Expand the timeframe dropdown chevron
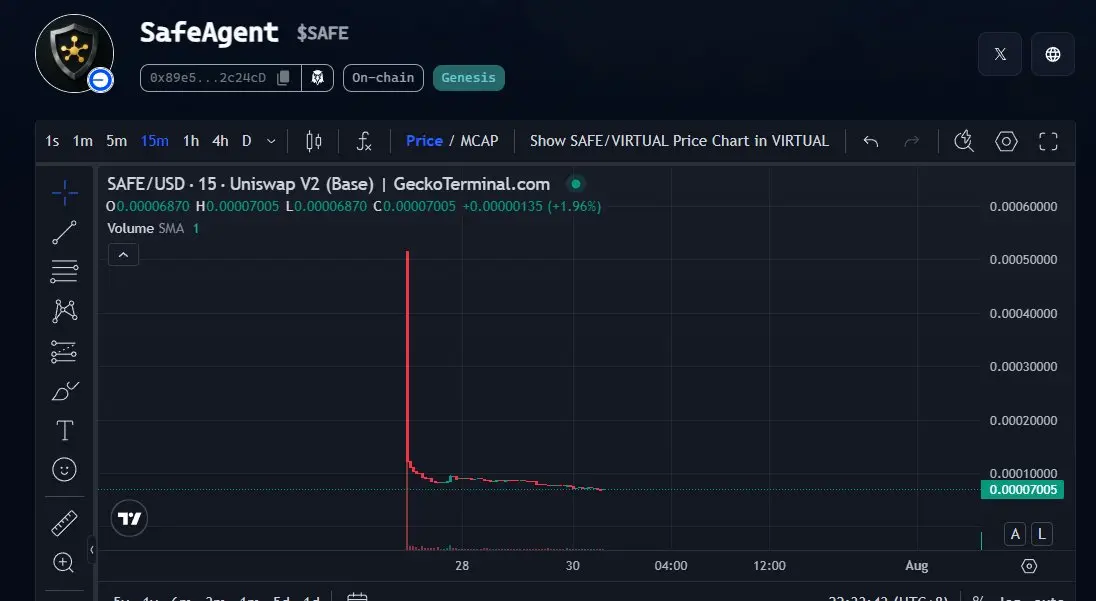The width and height of the screenshot is (1096, 601). pyautogui.click(x=271, y=141)
